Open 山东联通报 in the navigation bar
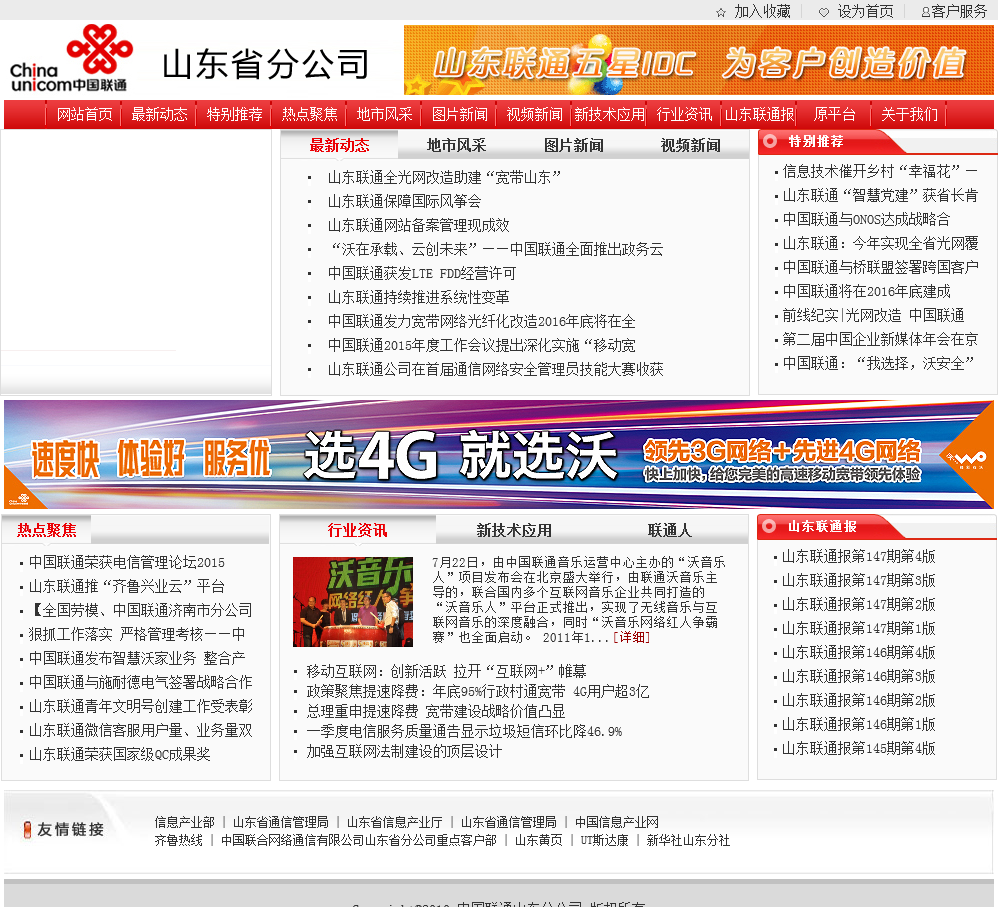Screen dimensions: 998x907 click(759, 115)
